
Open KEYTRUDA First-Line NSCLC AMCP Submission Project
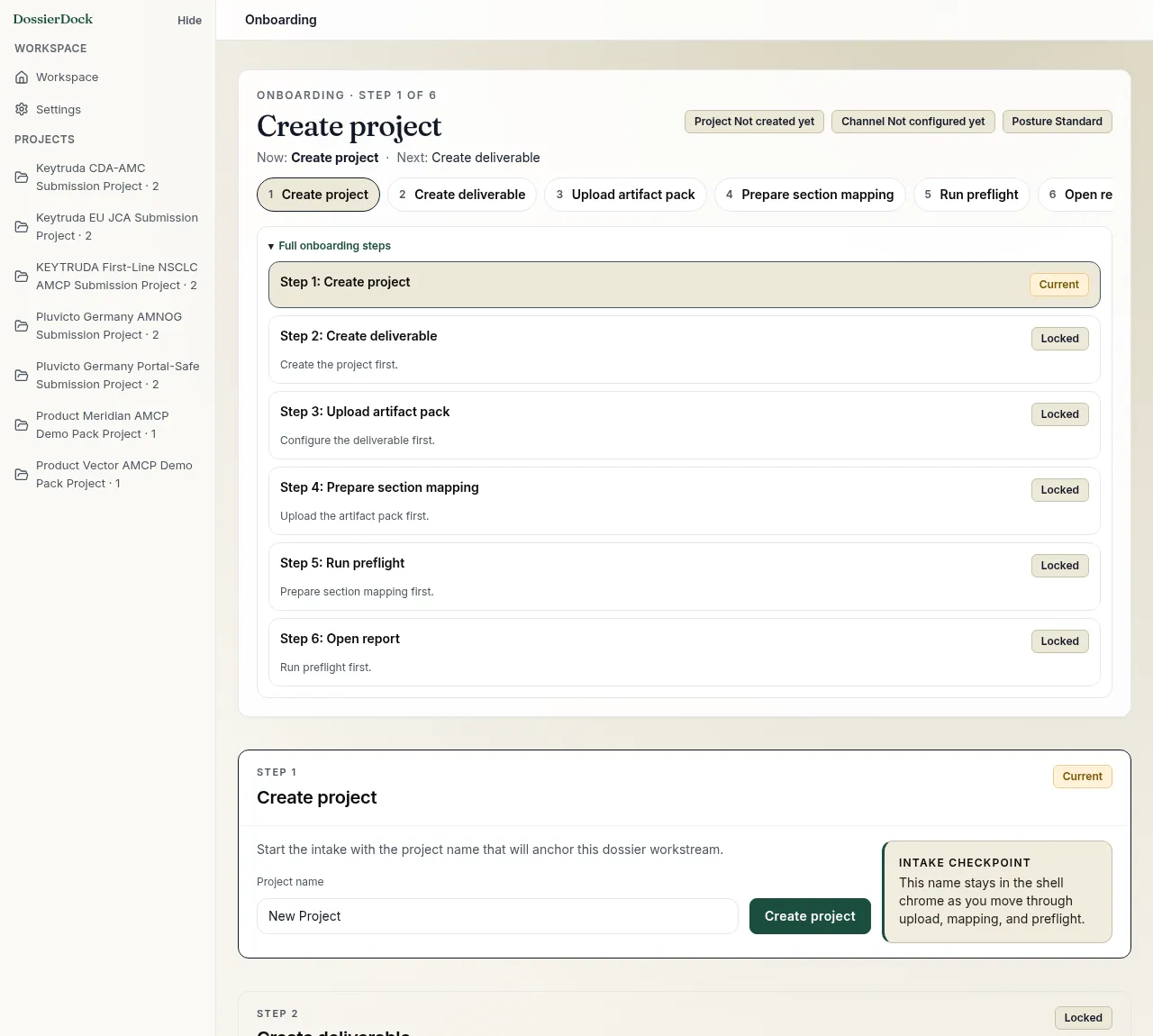(107, 277)
